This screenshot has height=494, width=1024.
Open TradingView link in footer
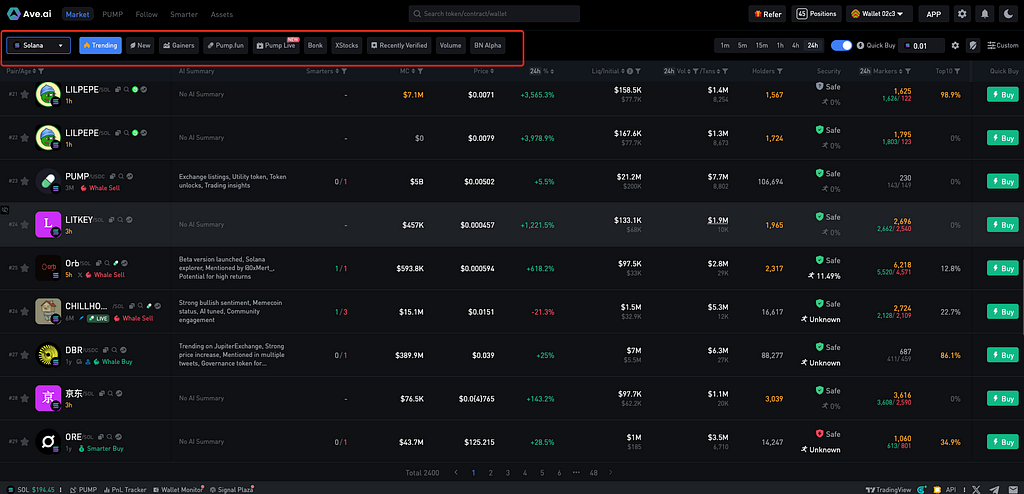(x=889, y=489)
